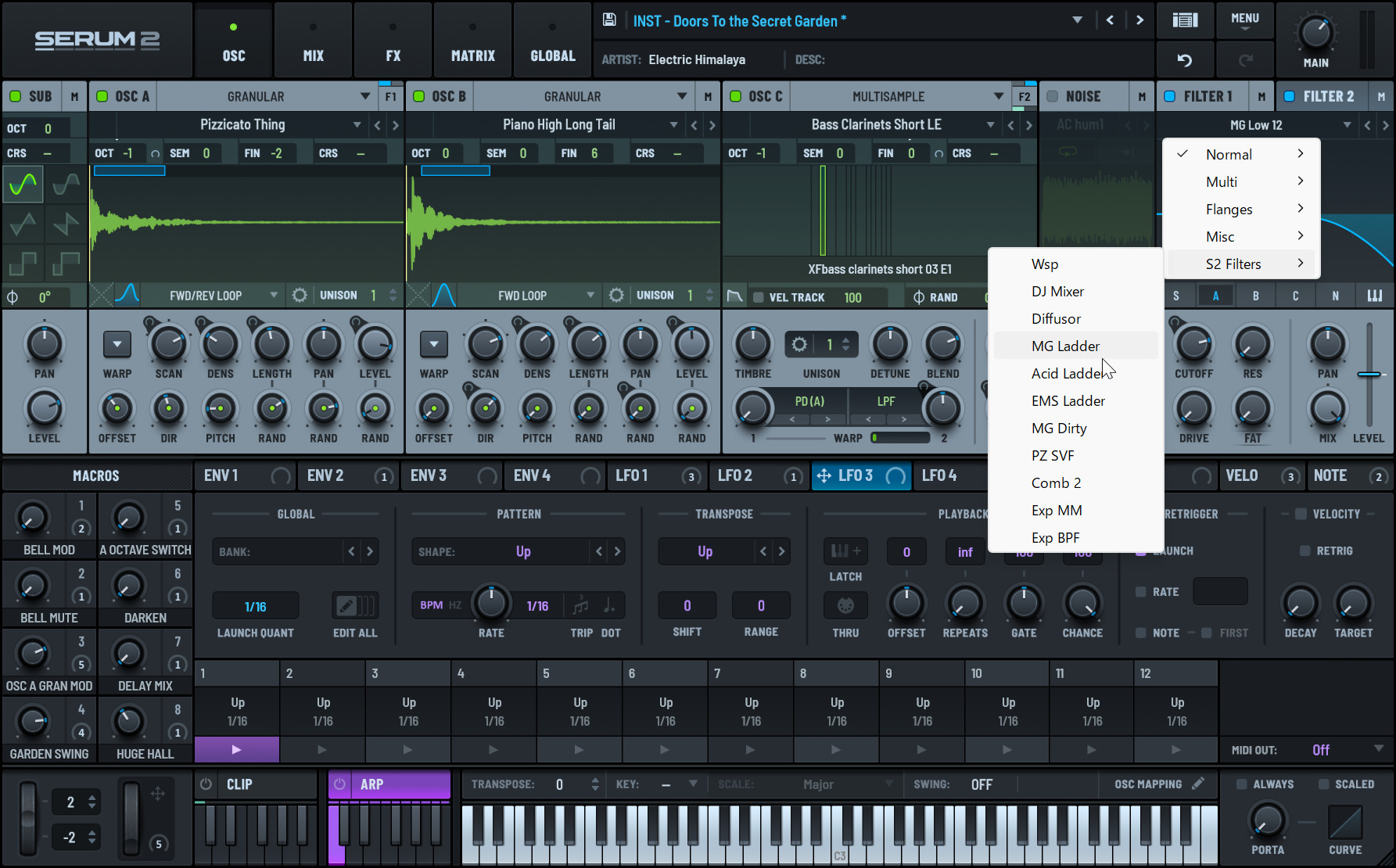Go to the next preset arrow

[x=1139, y=20]
